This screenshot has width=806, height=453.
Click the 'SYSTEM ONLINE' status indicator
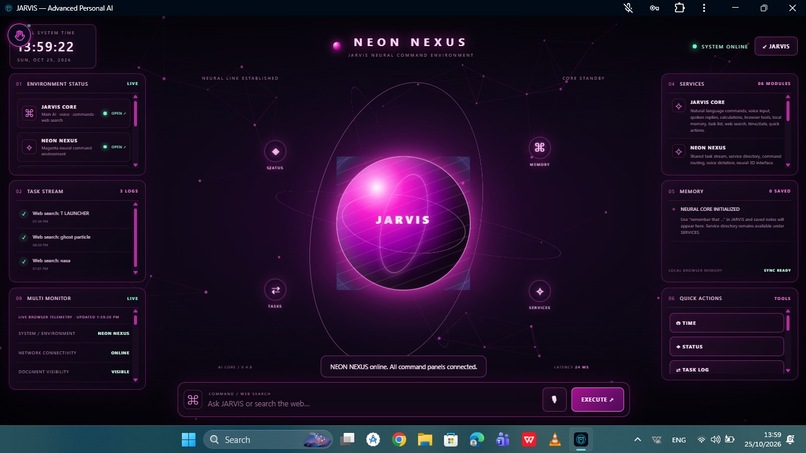click(720, 46)
